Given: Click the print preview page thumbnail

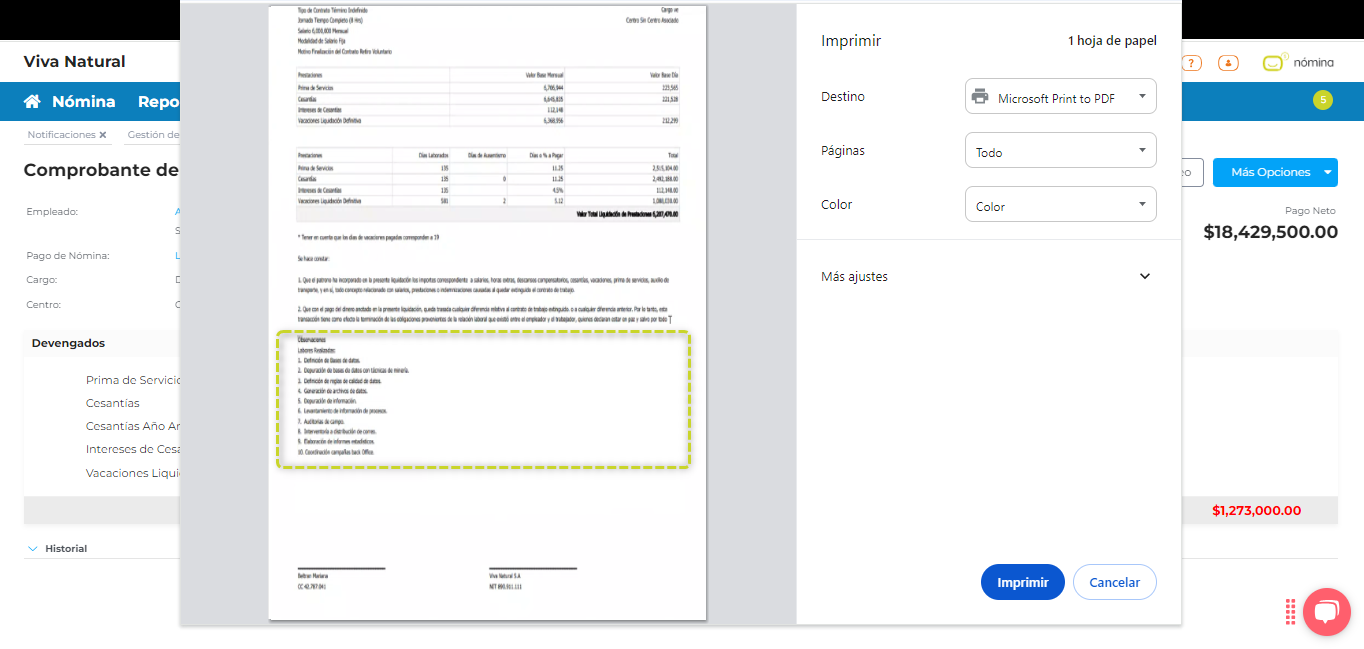Looking at the screenshot, I should (487, 312).
